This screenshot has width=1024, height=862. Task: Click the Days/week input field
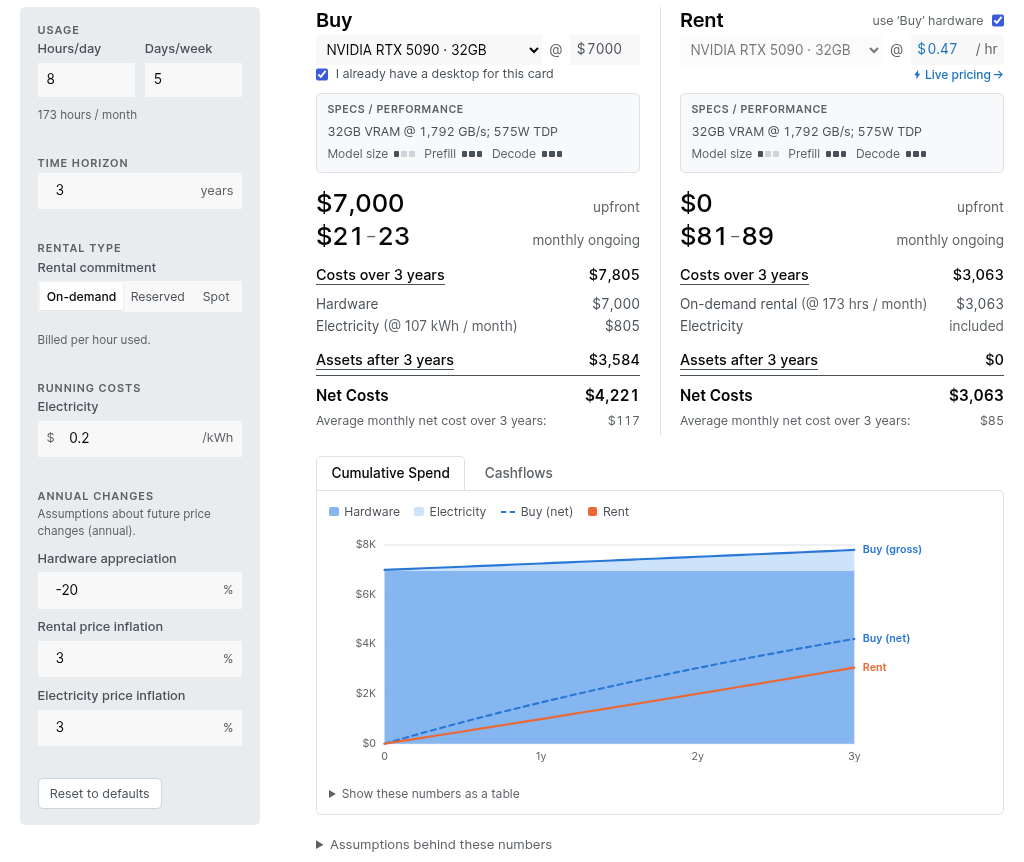tap(193, 80)
